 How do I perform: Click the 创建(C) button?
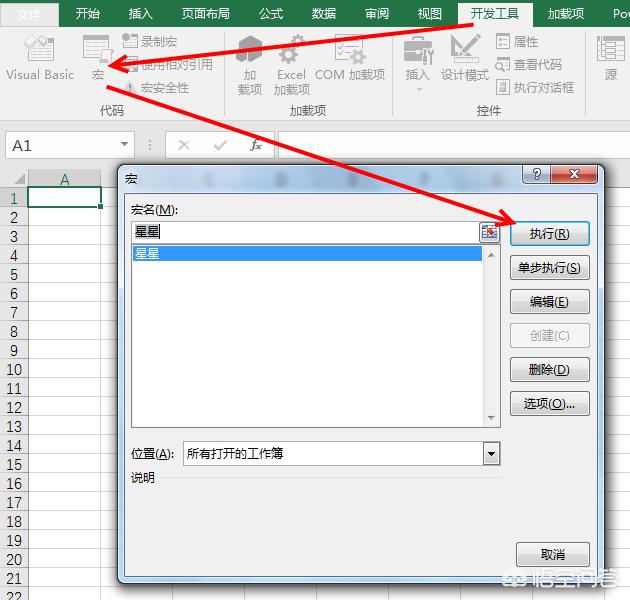(550, 336)
